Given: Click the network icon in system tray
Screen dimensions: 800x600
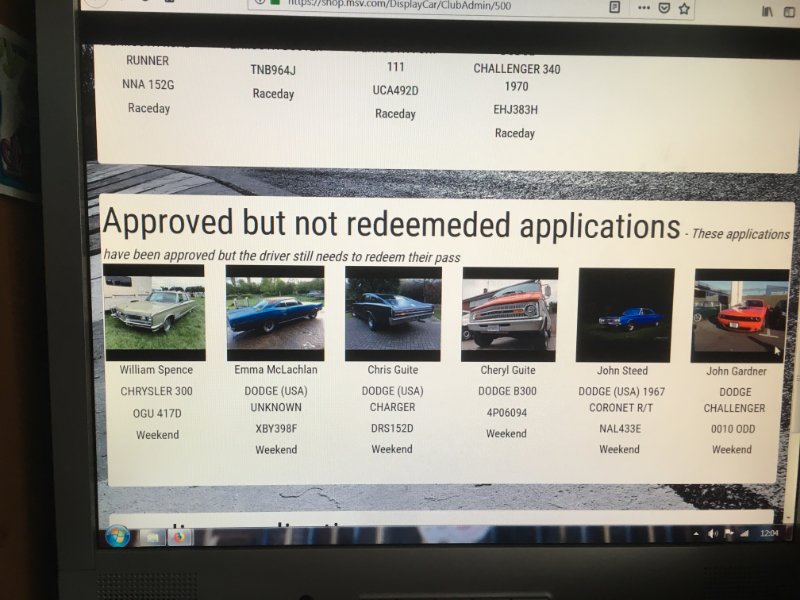Looking at the screenshot, I should [x=743, y=534].
